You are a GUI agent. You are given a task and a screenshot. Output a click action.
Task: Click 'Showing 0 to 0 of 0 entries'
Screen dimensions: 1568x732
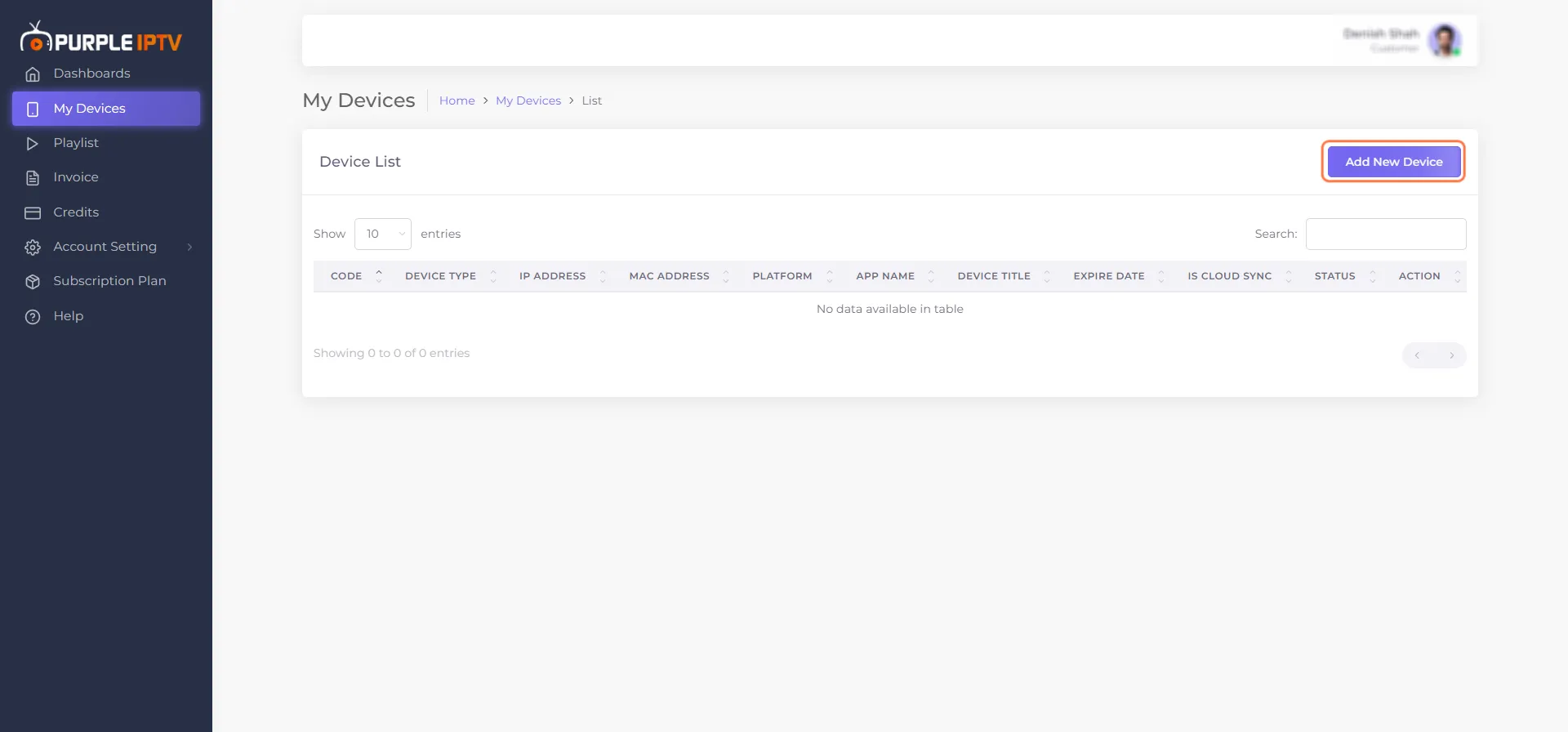point(392,353)
